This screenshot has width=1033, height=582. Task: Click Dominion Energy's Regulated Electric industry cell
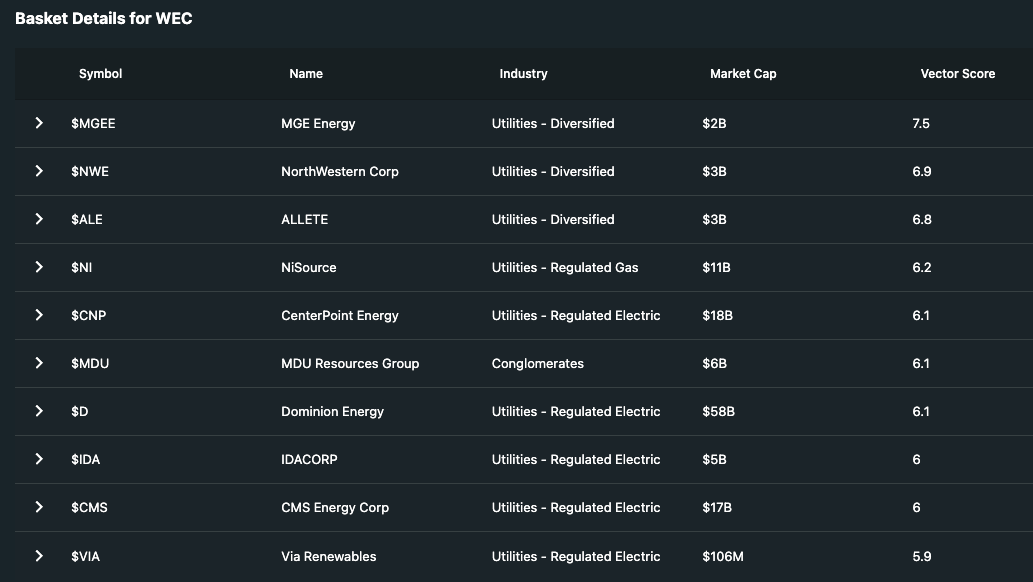click(576, 411)
